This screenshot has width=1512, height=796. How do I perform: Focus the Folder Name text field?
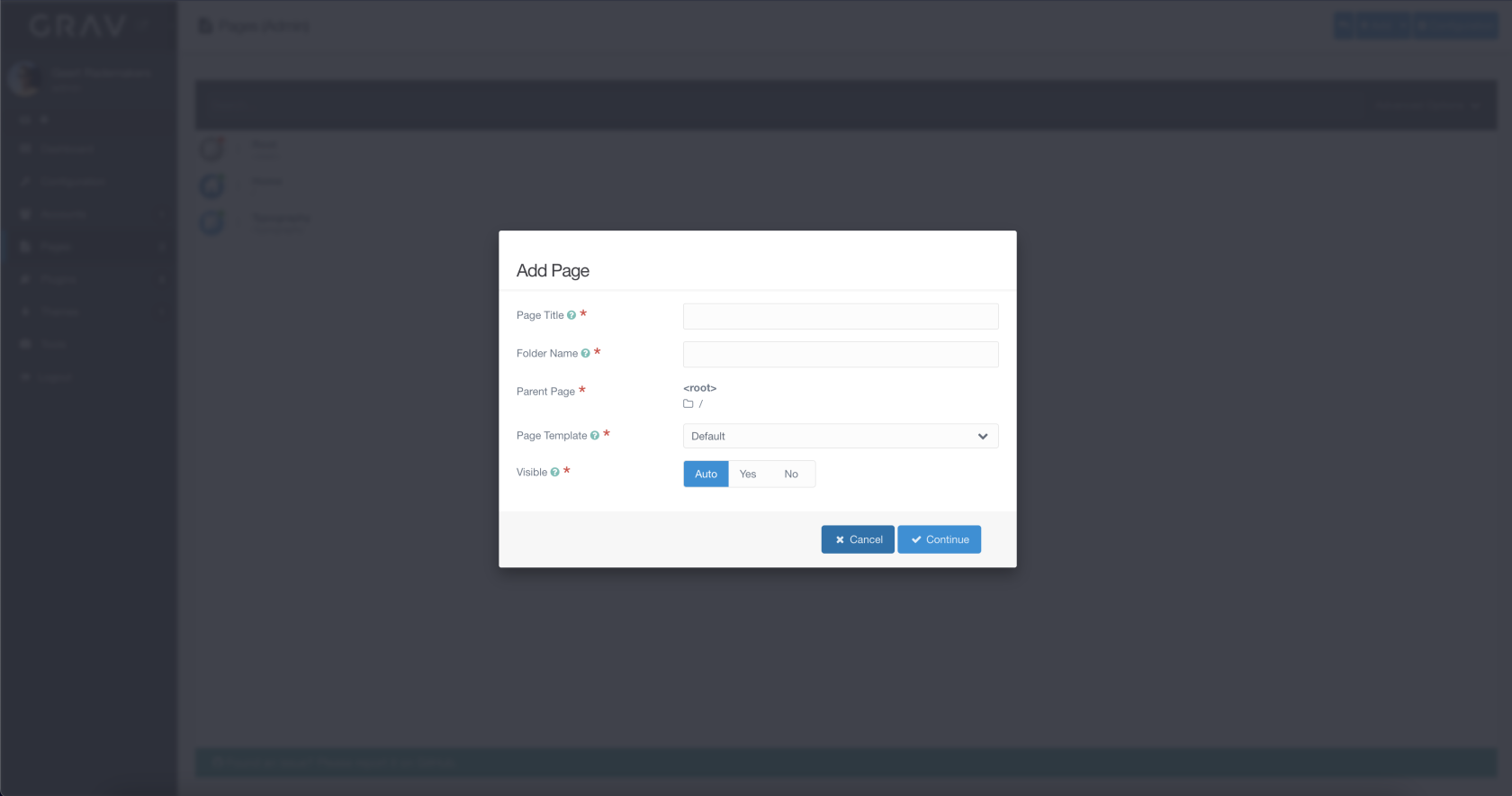(841, 355)
